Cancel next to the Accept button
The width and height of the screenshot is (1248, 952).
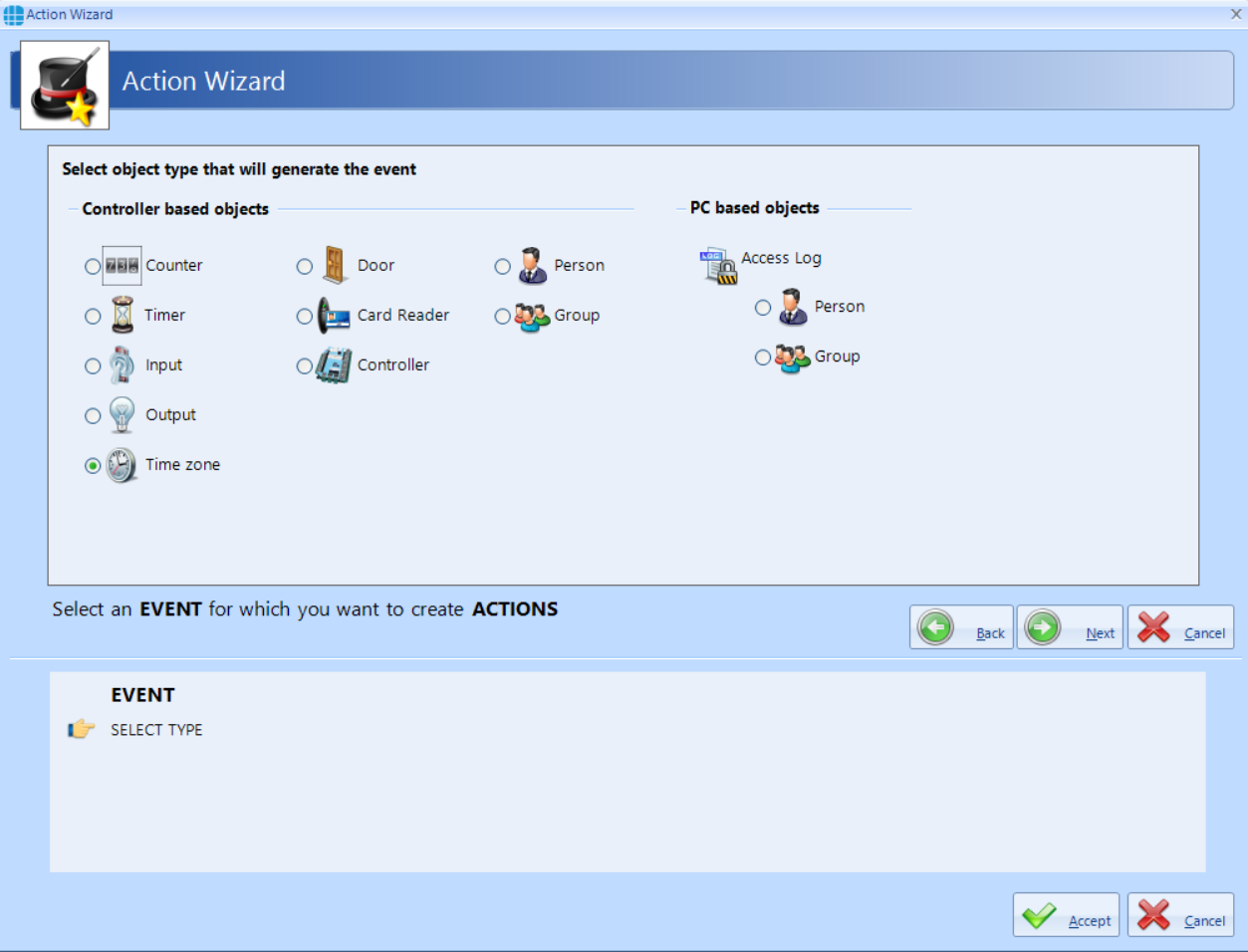(1180, 914)
